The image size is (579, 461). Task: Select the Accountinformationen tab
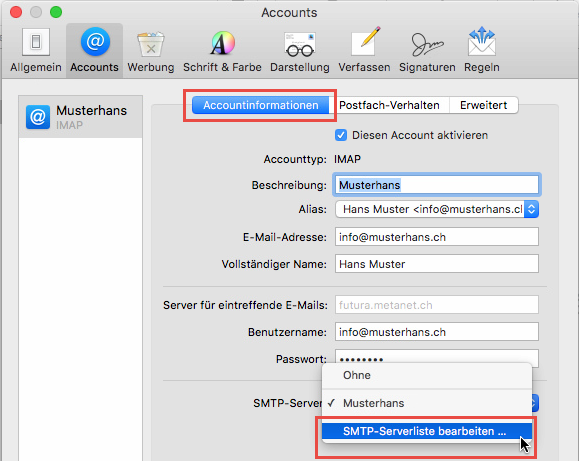(x=261, y=105)
